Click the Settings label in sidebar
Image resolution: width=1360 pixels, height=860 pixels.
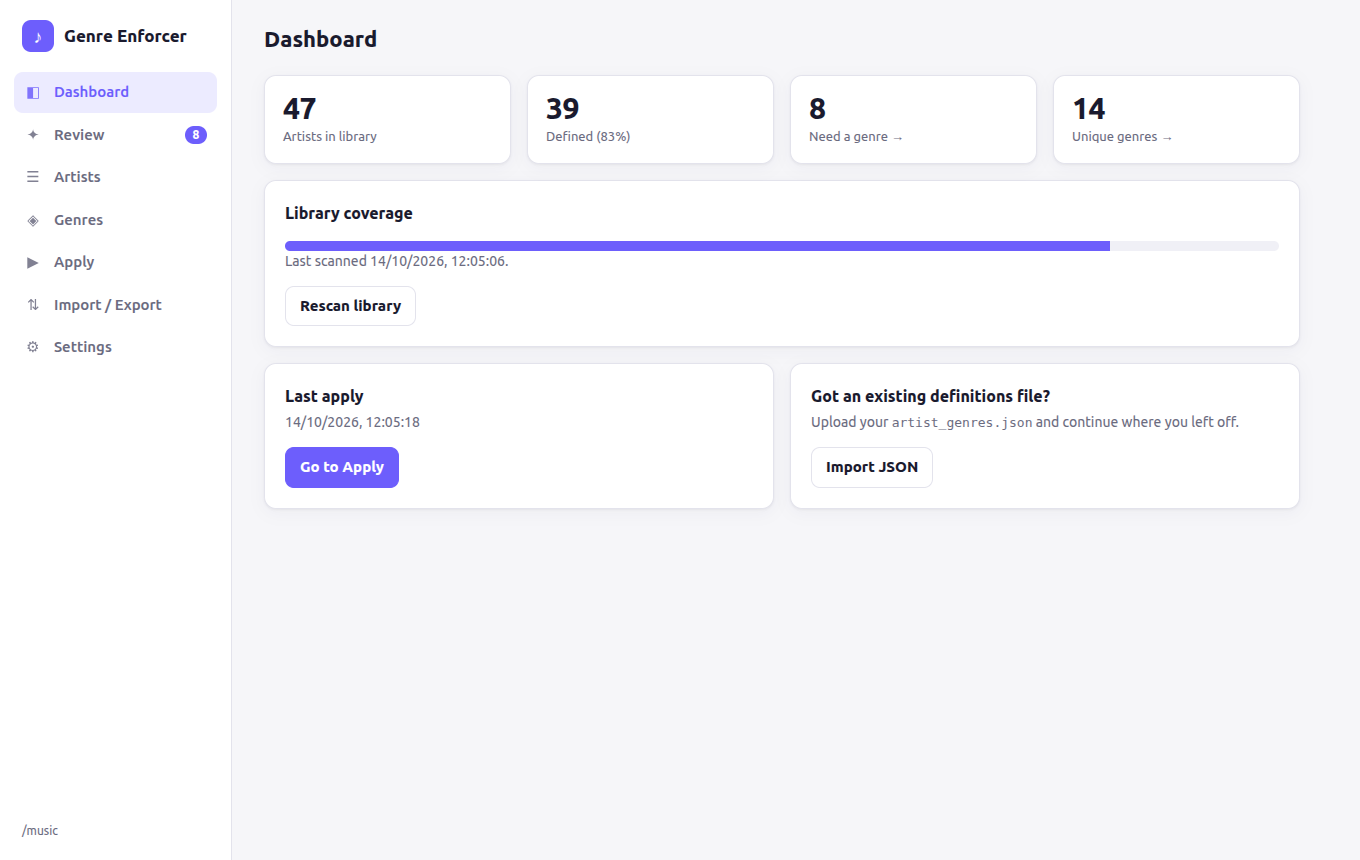click(x=83, y=347)
